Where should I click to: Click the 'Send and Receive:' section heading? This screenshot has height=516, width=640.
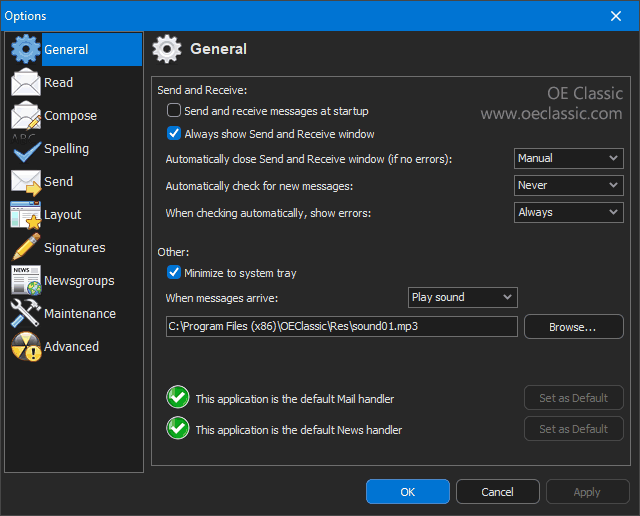click(202, 90)
